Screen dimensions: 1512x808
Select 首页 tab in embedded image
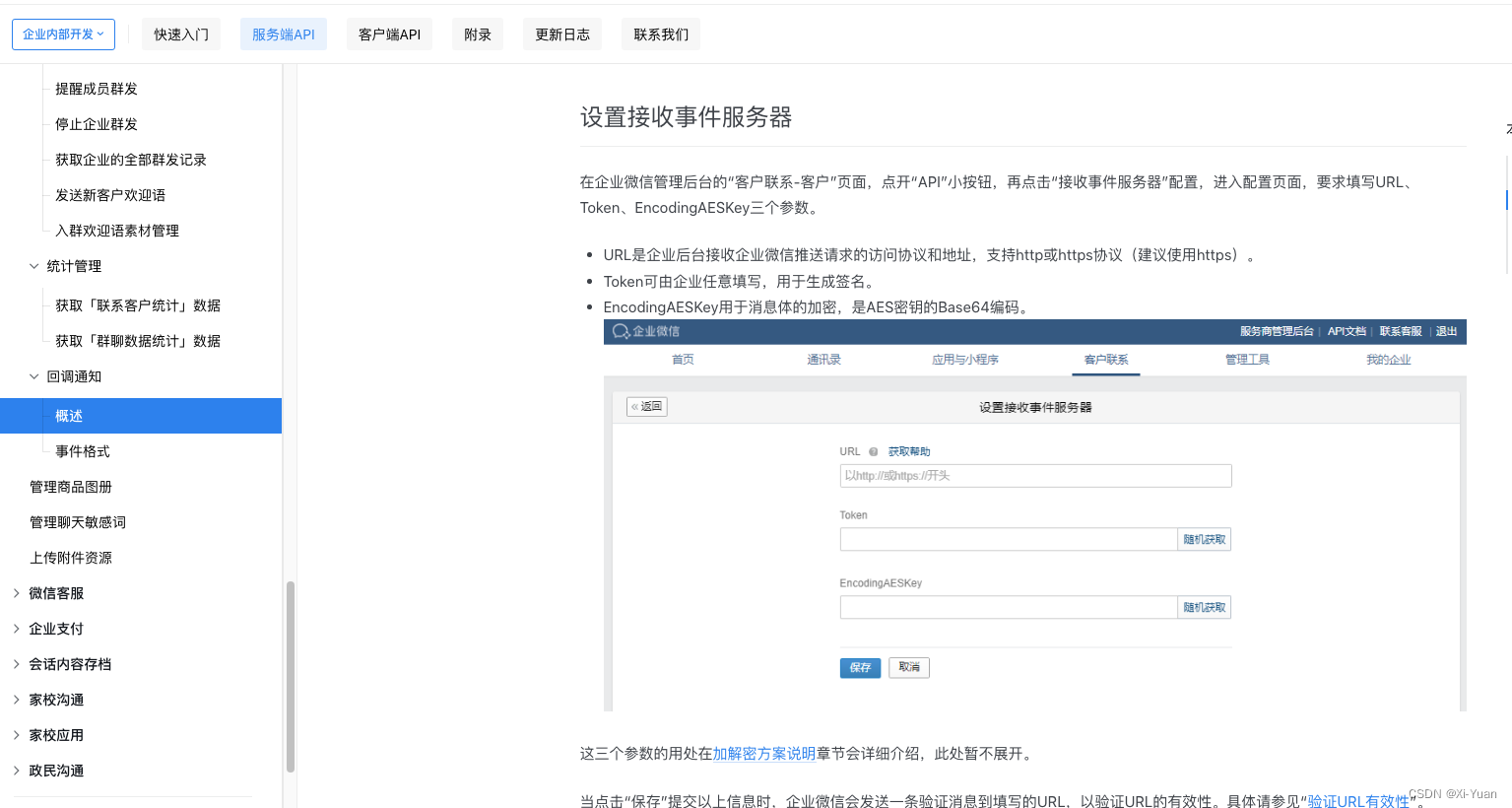[683, 360]
